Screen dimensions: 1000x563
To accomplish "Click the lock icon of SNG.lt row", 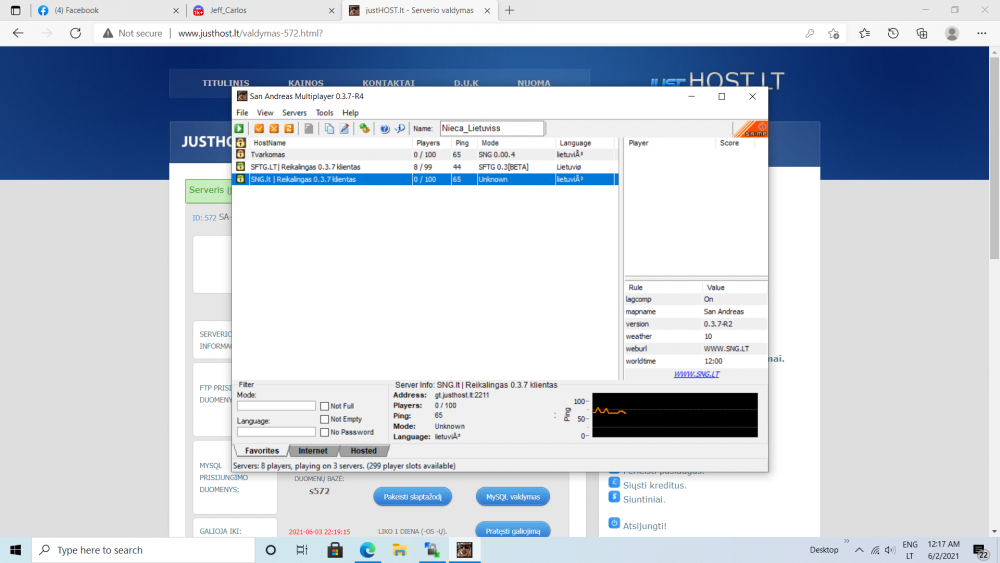I will (x=240, y=179).
